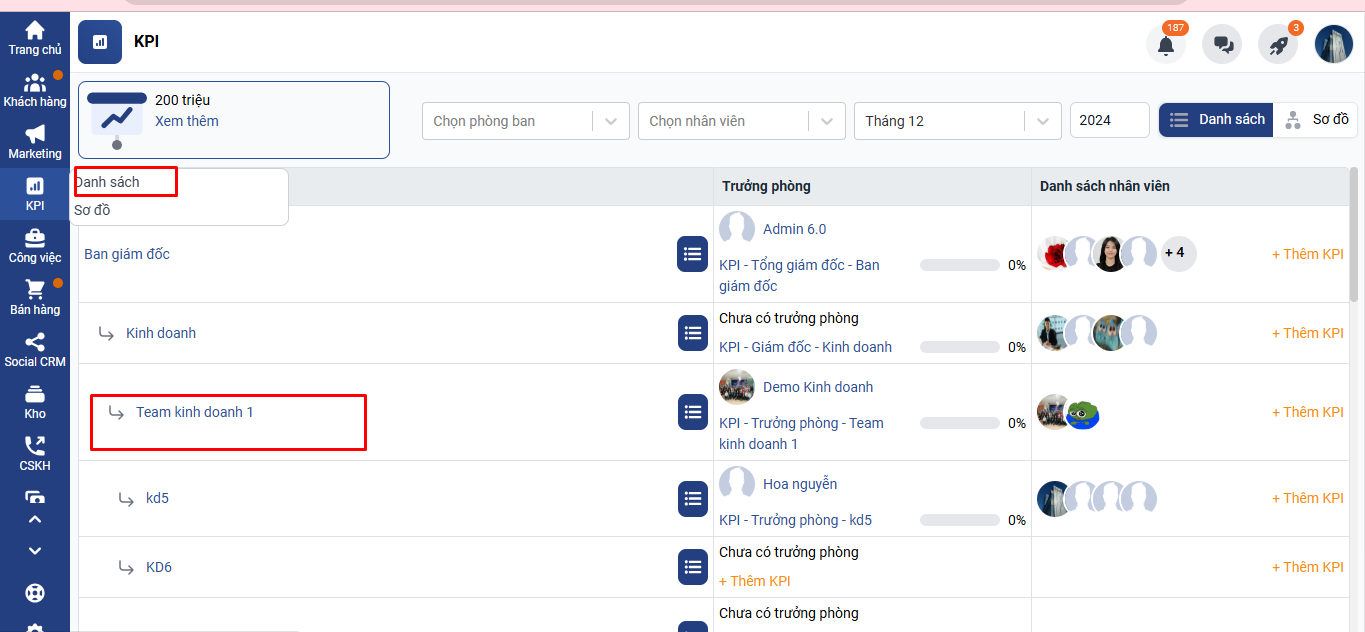
Task: Select Danh sách view toggle
Action: [x=1216, y=120]
